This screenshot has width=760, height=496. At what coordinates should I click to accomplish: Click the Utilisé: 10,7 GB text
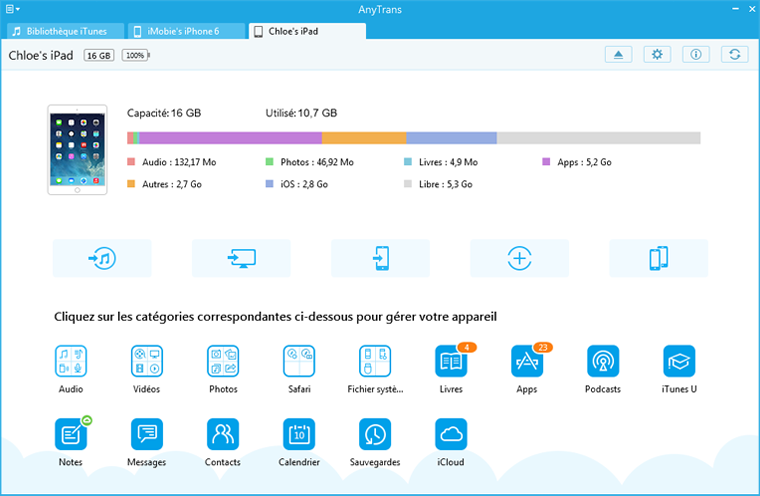301,113
